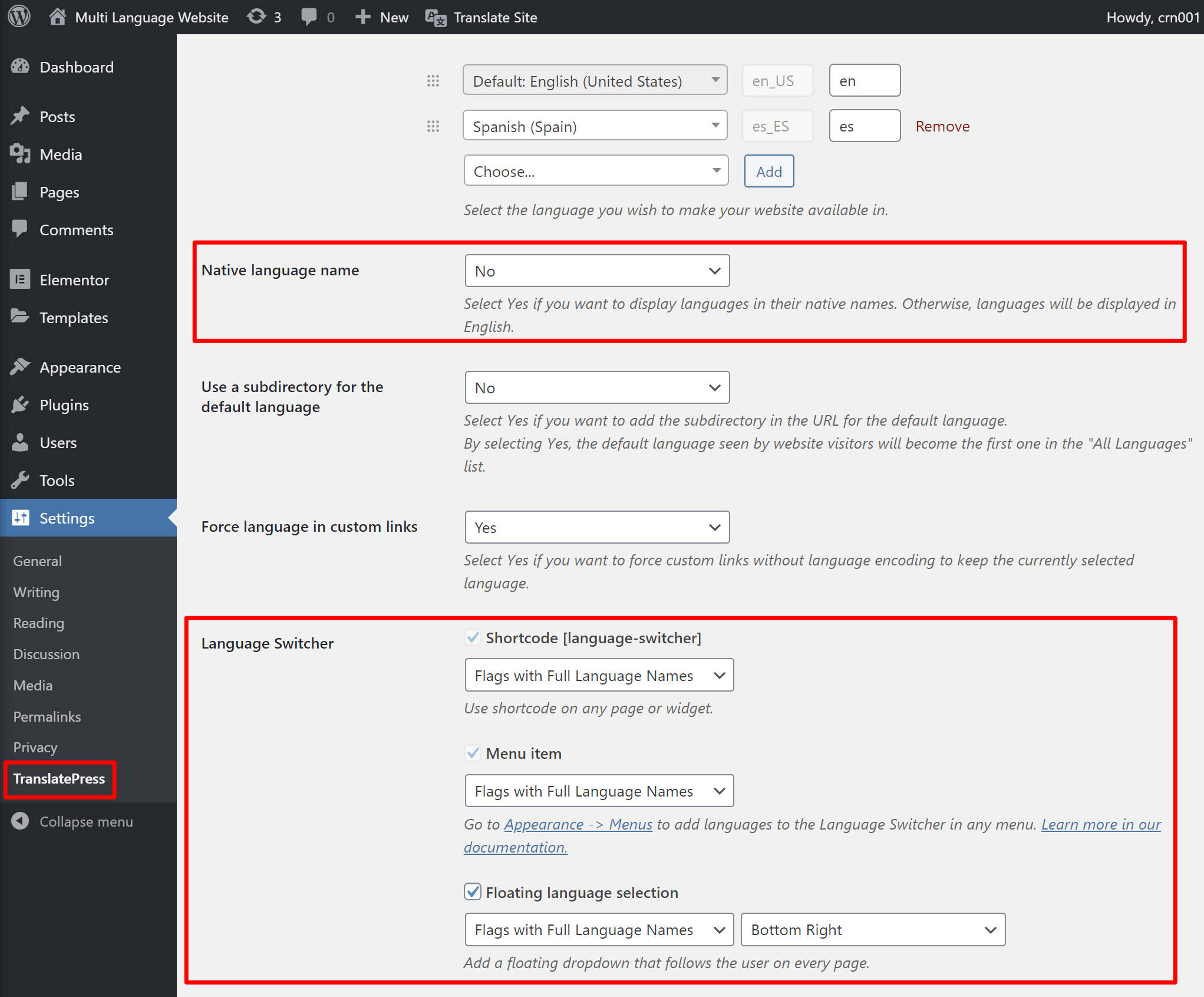
Task: Change the Bottom Right position dropdown
Action: 872,929
